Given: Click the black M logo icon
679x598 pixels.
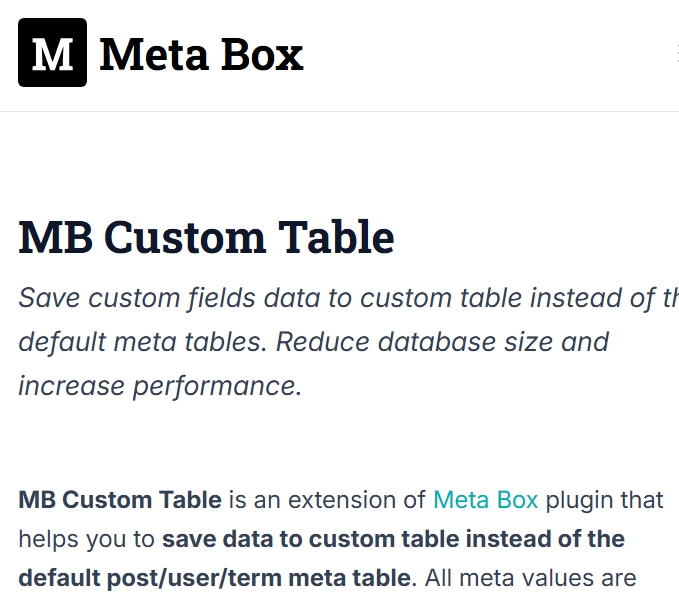Looking at the screenshot, I should tap(52, 52).
